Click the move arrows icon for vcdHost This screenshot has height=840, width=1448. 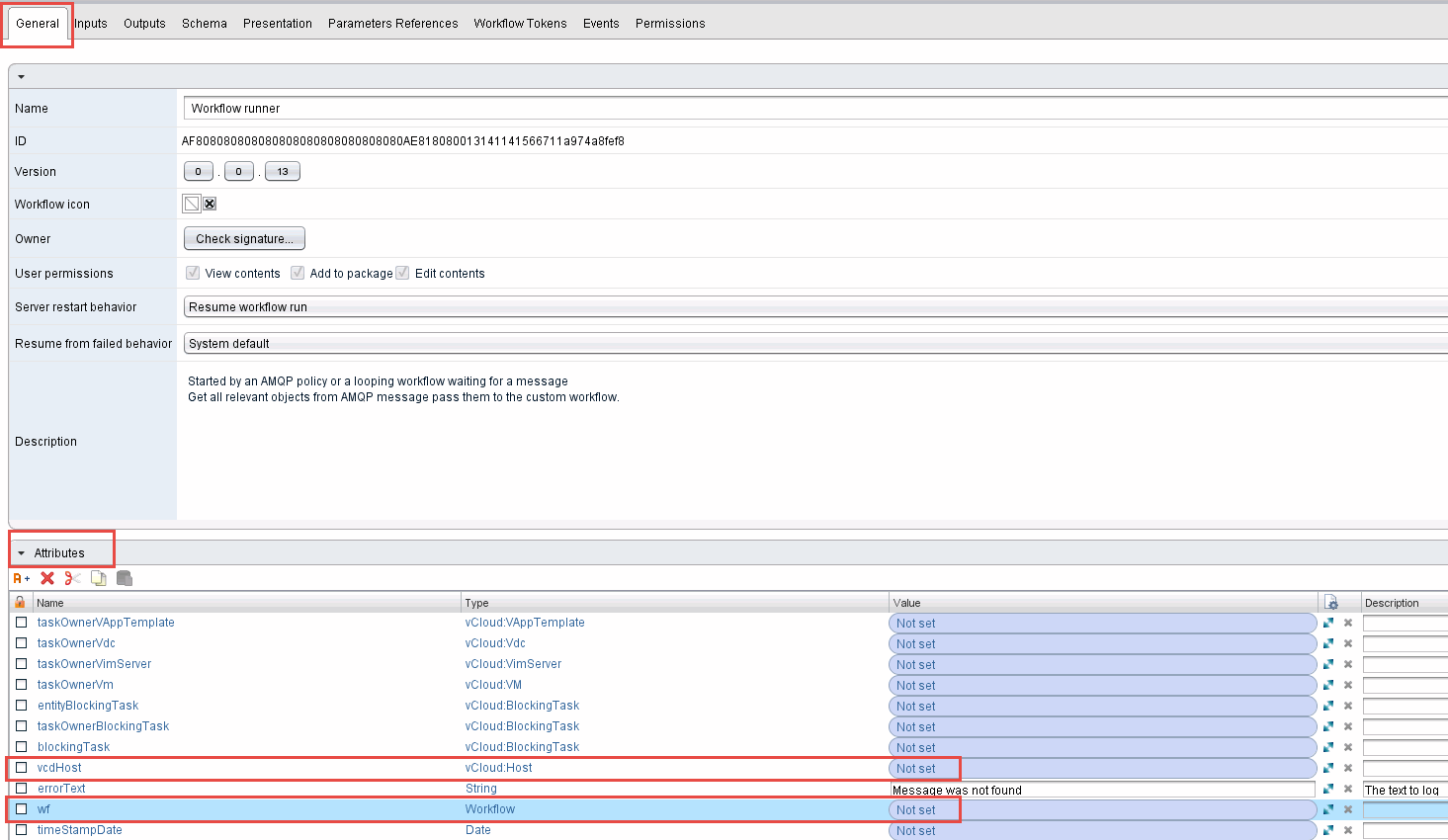(x=1328, y=768)
